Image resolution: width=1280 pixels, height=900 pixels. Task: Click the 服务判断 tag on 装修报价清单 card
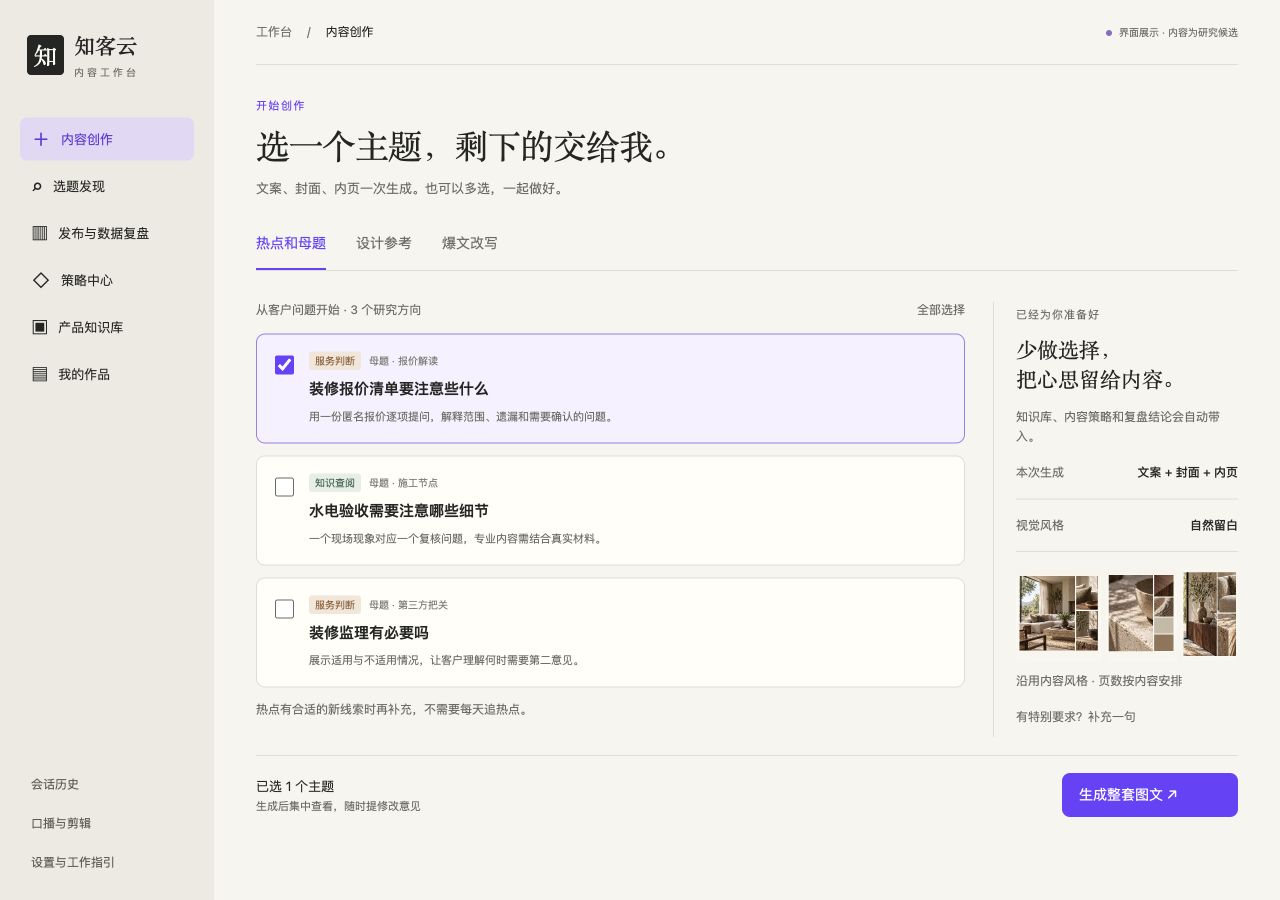pos(335,361)
